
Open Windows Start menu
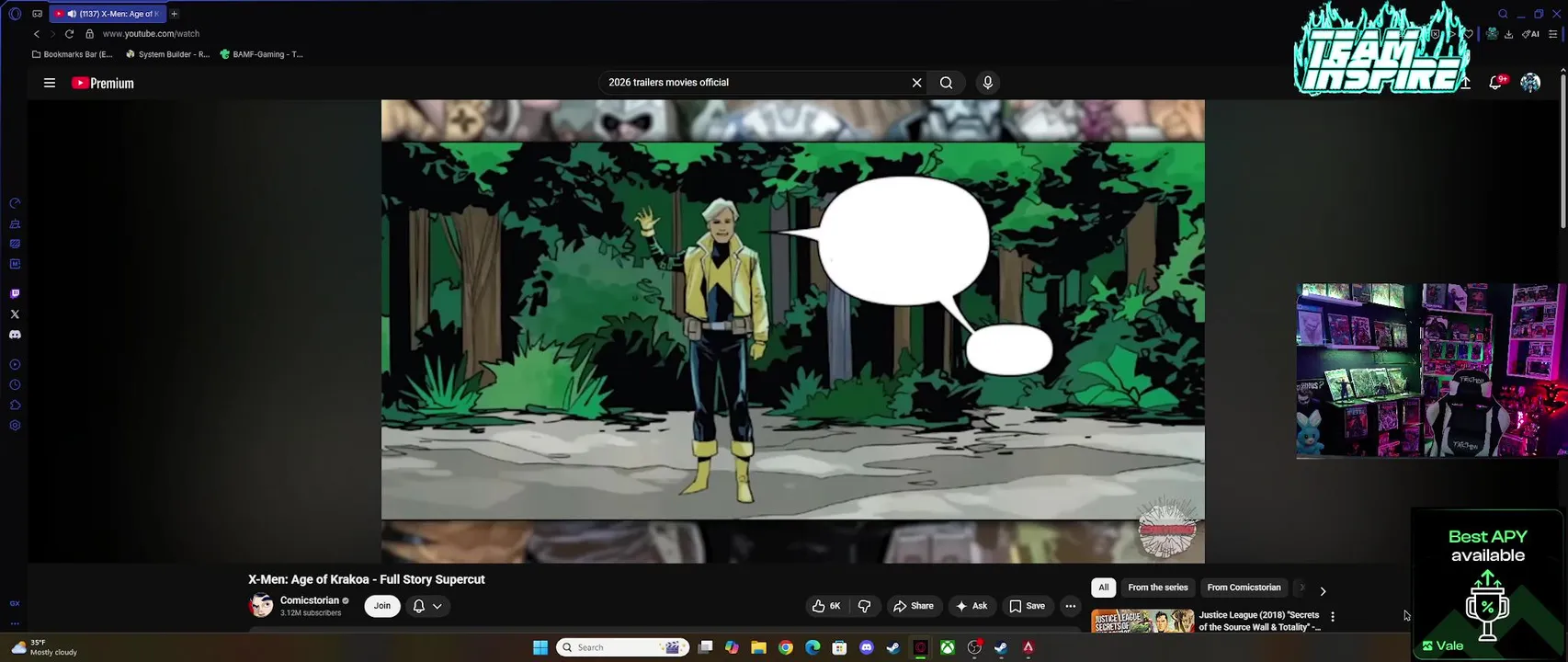(540, 647)
